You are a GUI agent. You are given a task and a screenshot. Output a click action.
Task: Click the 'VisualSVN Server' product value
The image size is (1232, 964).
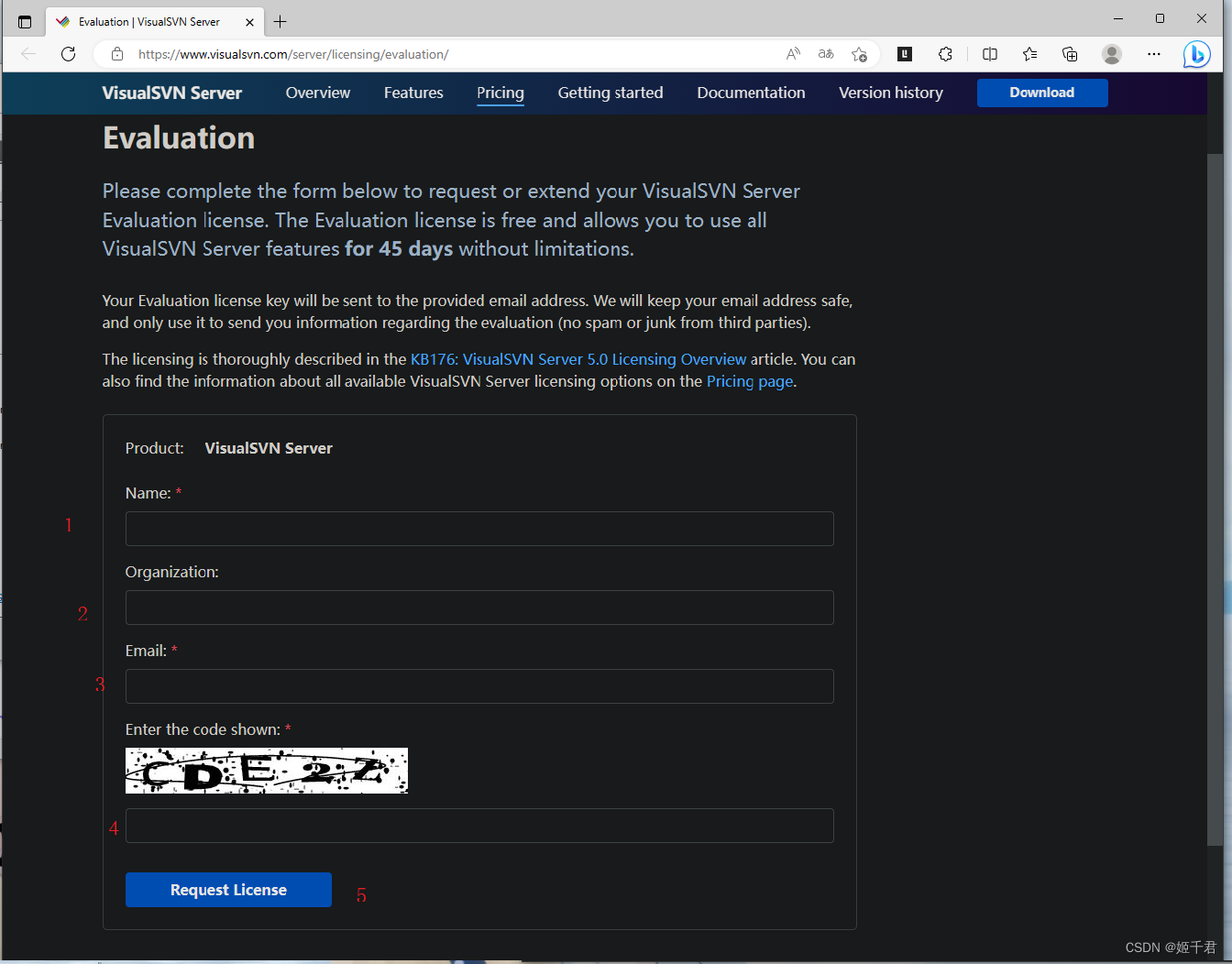pos(269,448)
